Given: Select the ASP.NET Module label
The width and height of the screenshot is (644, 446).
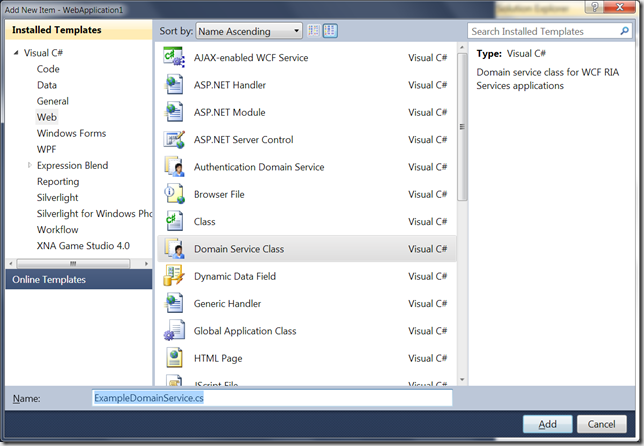Looking at the screenshot, I should (x=229, y=112).
